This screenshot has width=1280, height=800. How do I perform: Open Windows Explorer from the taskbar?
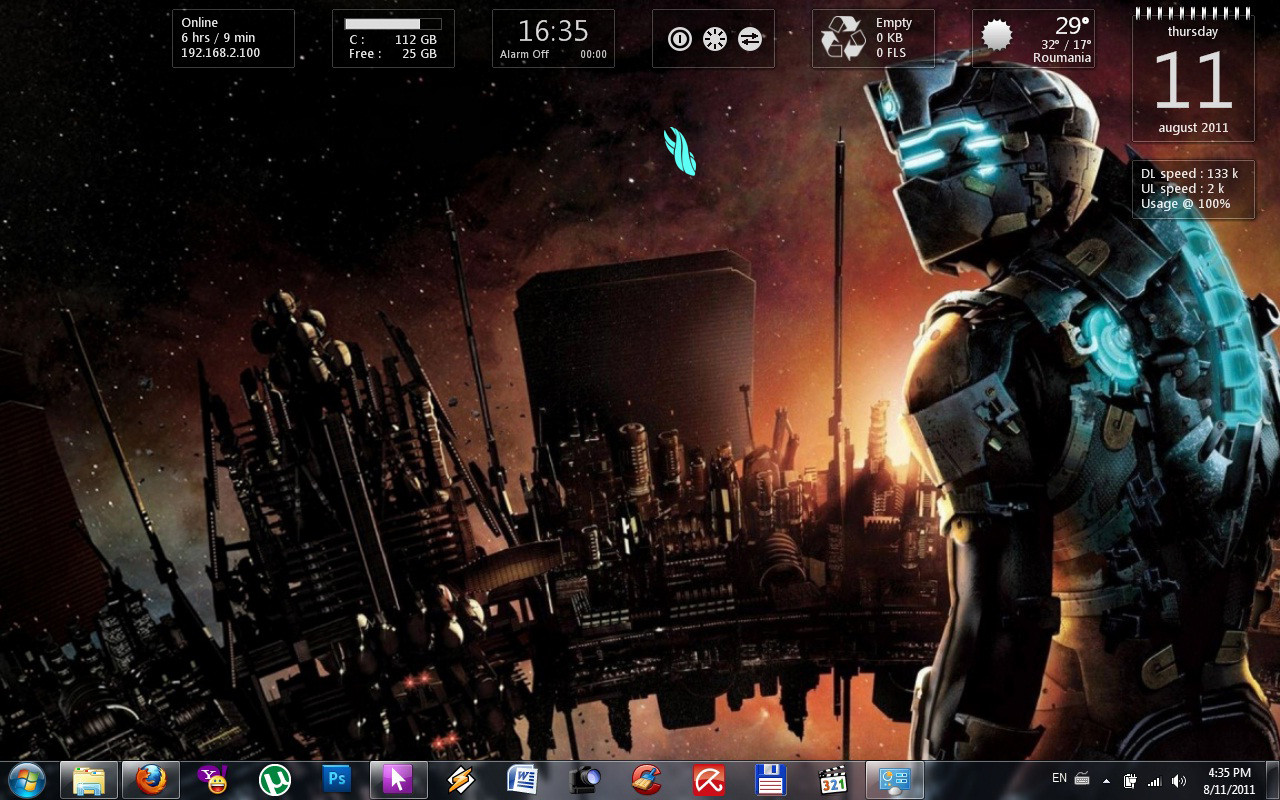(x=90, y=779)
